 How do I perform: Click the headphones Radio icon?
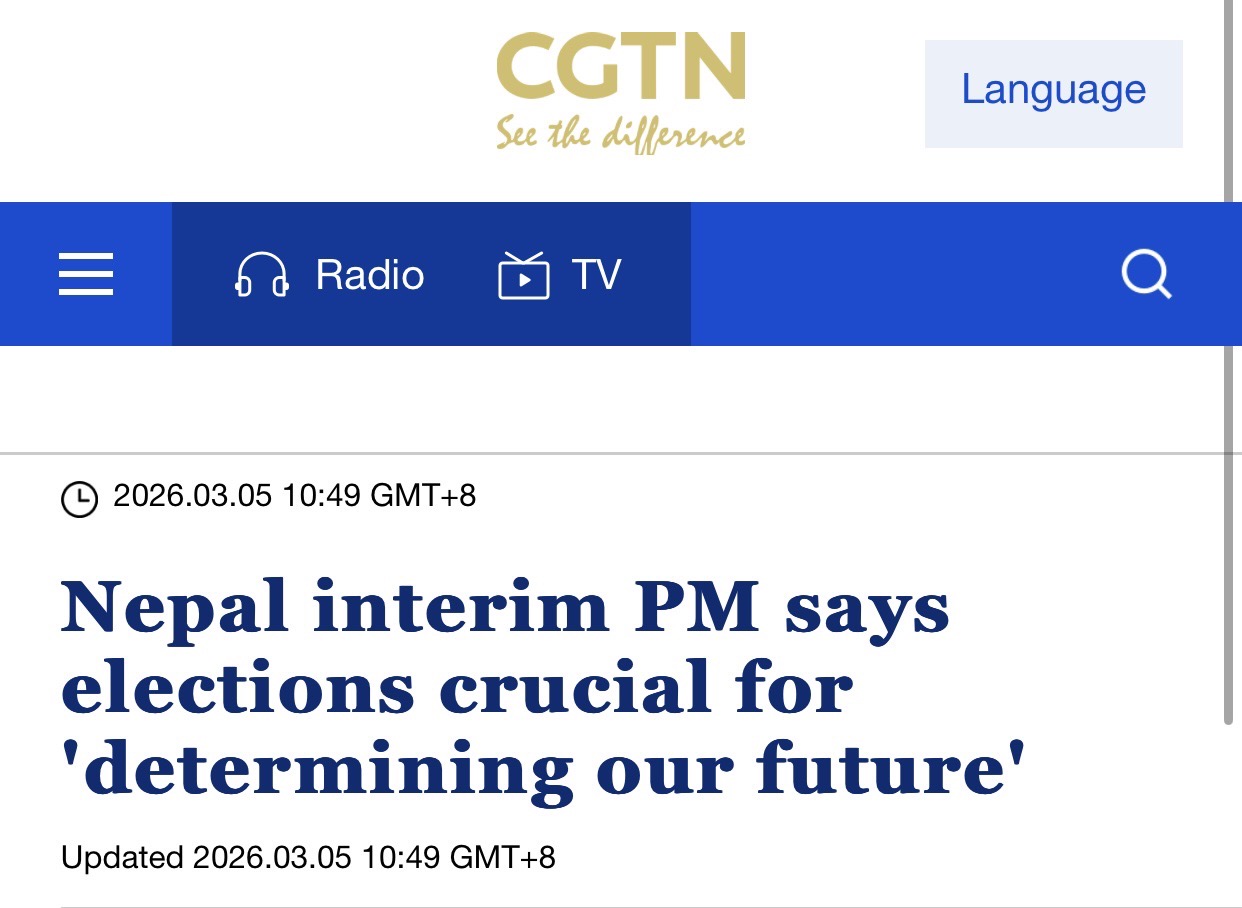coord(262,275)
